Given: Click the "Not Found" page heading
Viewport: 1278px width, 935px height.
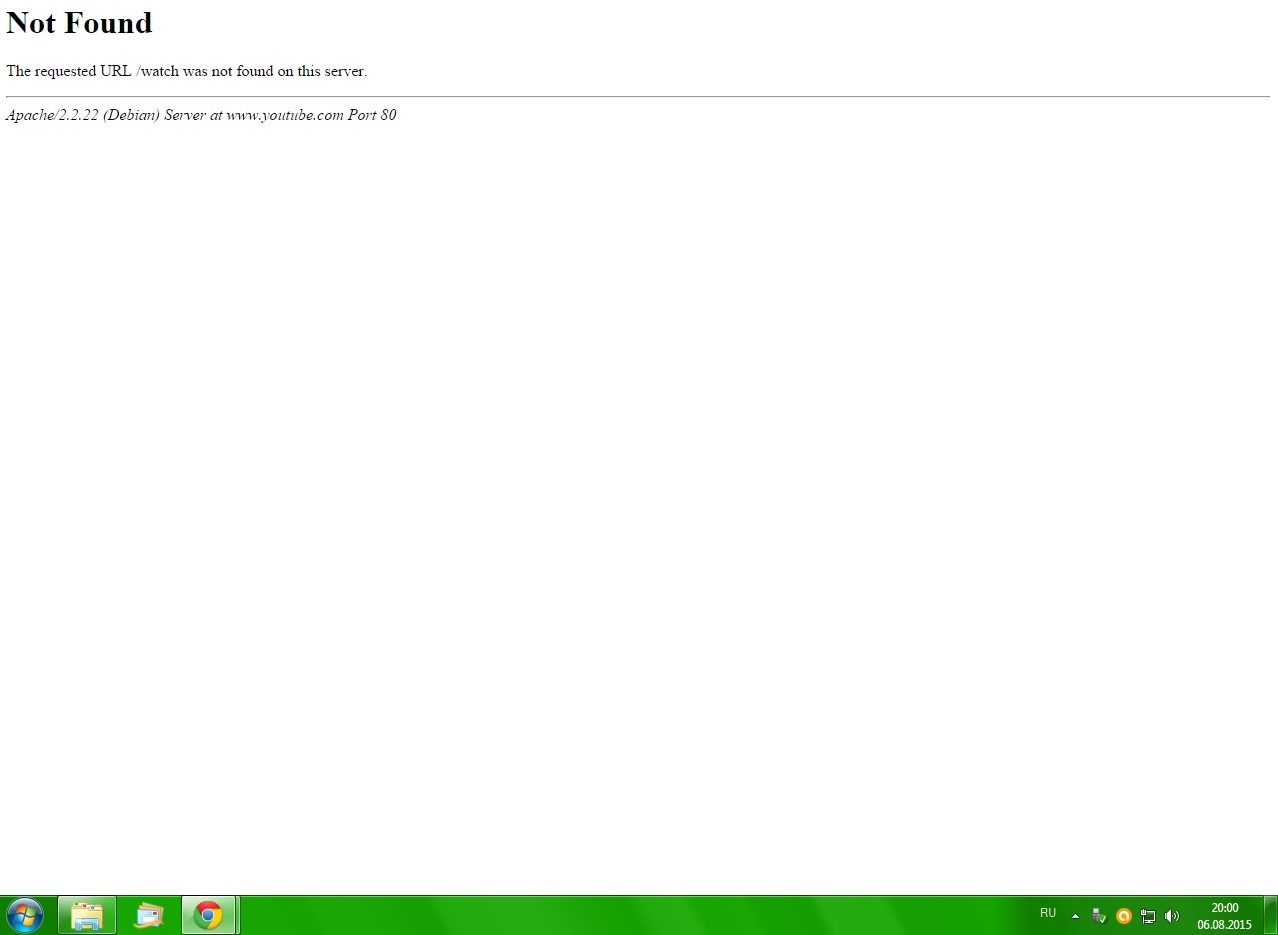Looking at the screenshot, I should [x=79, y=23].
